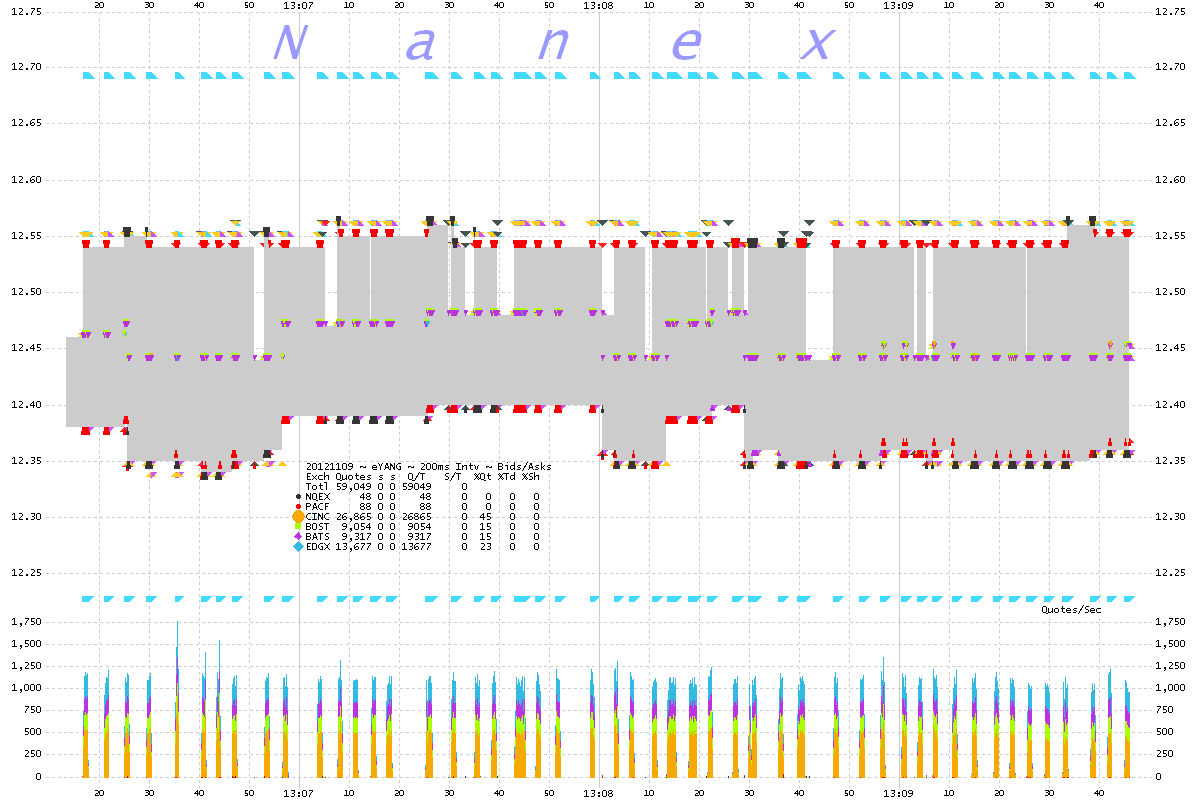Click the 12.60 label on left price axis

pos(27,180)
